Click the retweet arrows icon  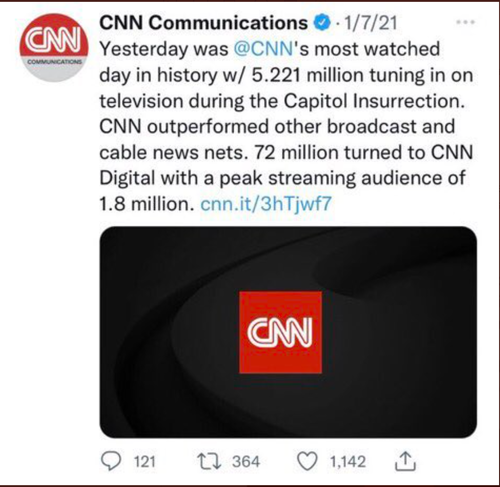coord(209,461)
